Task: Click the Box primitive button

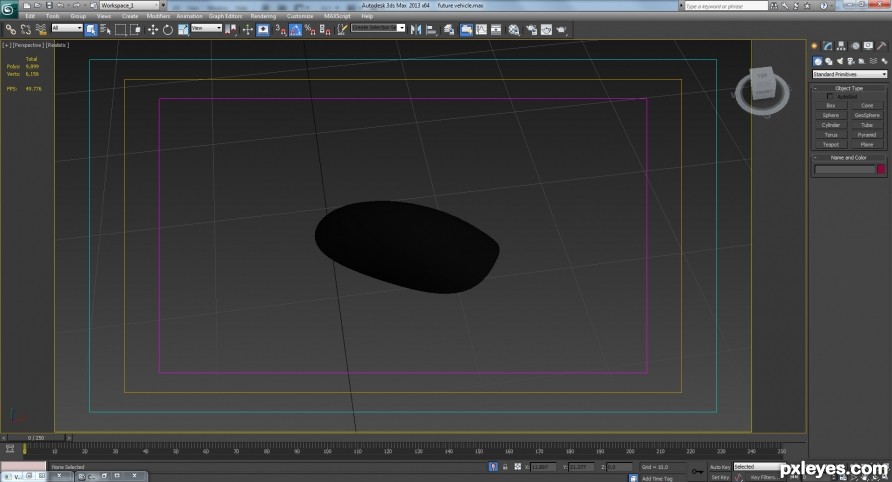Action: (831, 106)
